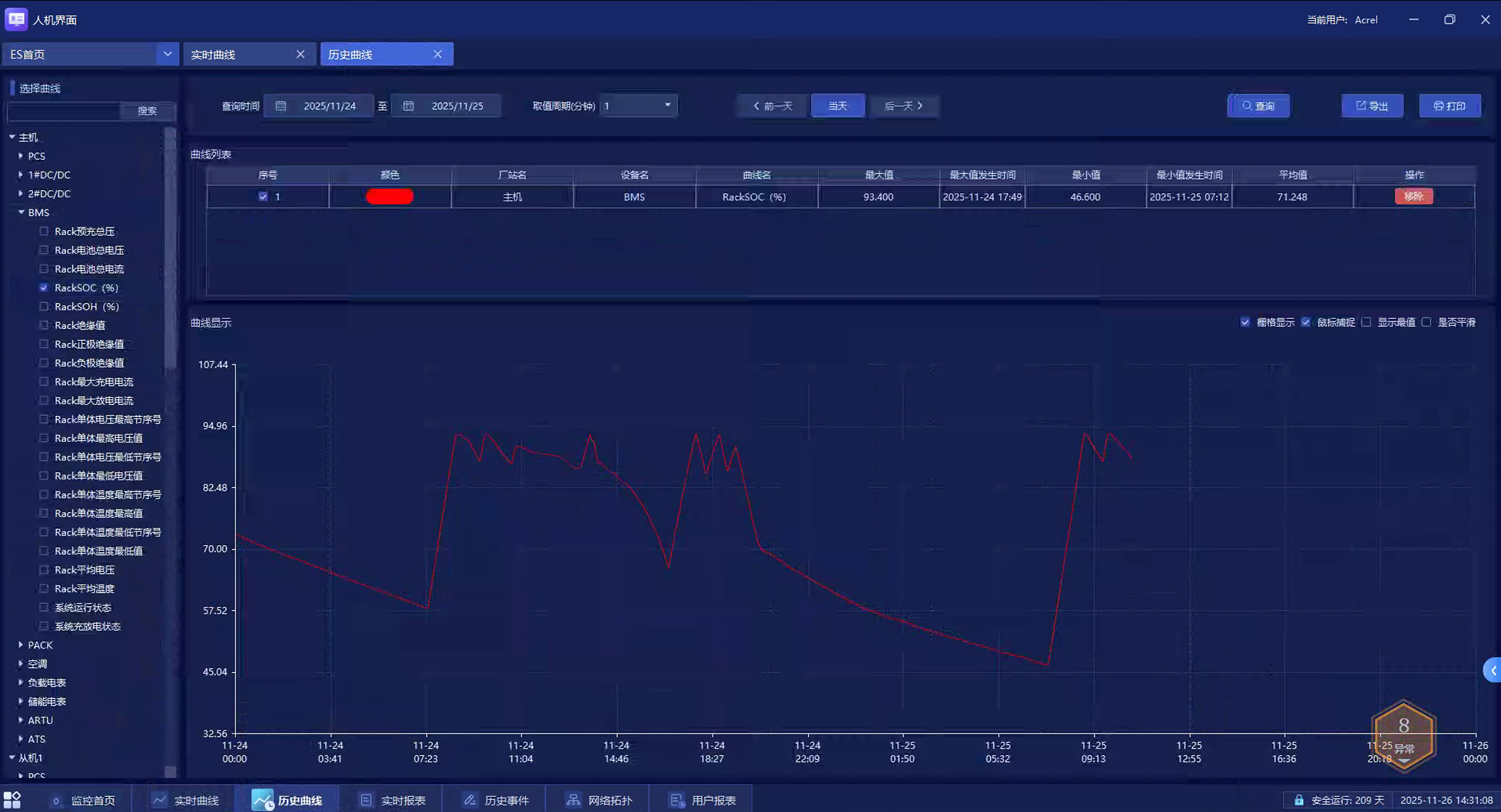Viewport: 1501px width, 812px height.
Task: Click the 历史事件 icon in bottom bar
Action: (x=470, y=800)
